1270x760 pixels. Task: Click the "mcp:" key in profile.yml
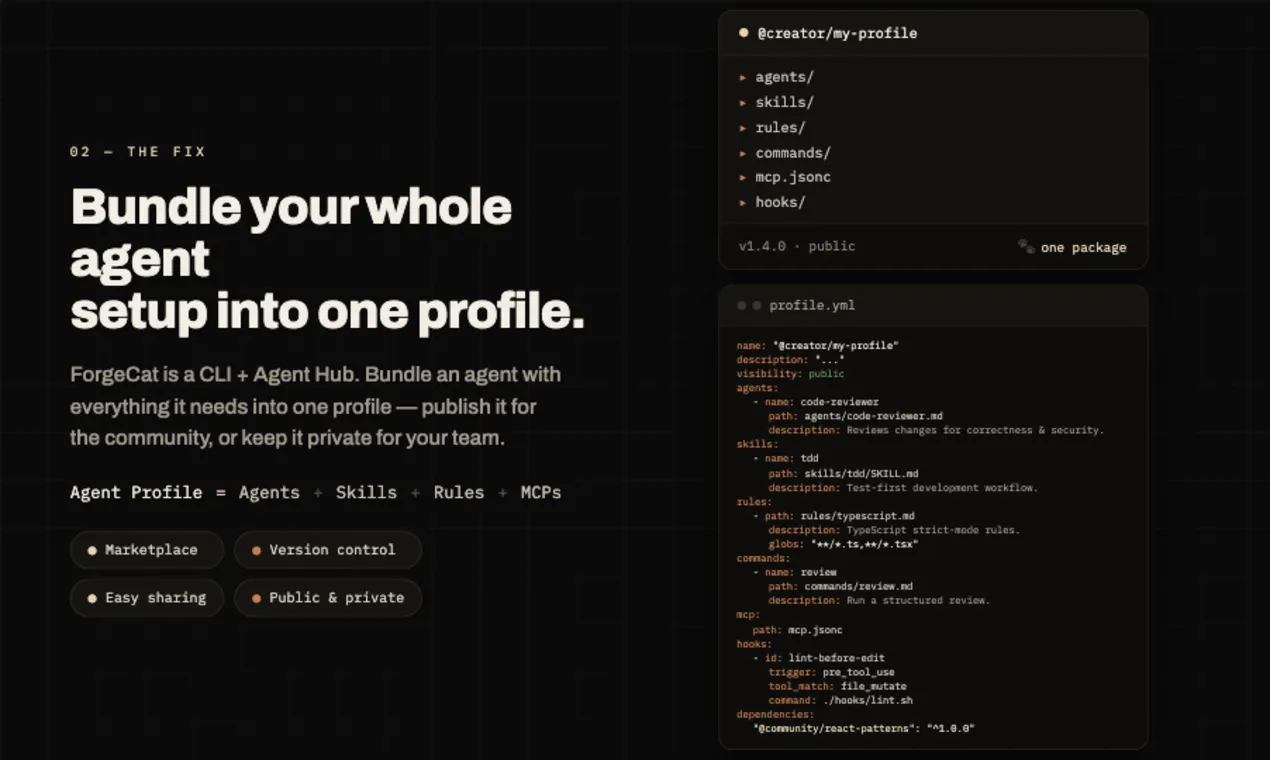(x=748, y=615)
